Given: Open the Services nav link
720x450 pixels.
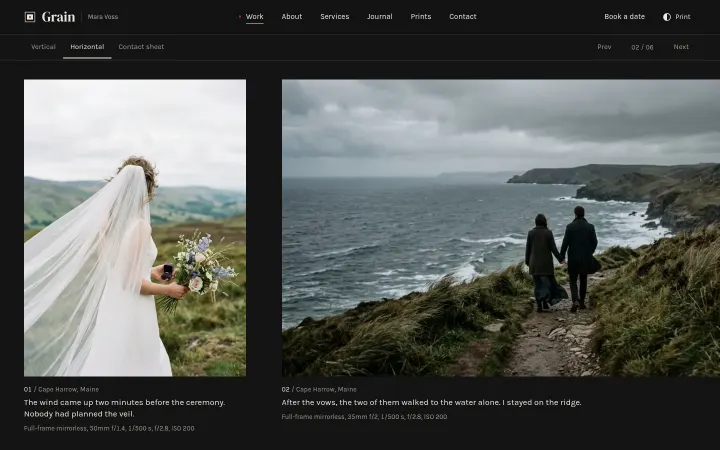Looking at the screenshot, I should (x=335, y=17).
